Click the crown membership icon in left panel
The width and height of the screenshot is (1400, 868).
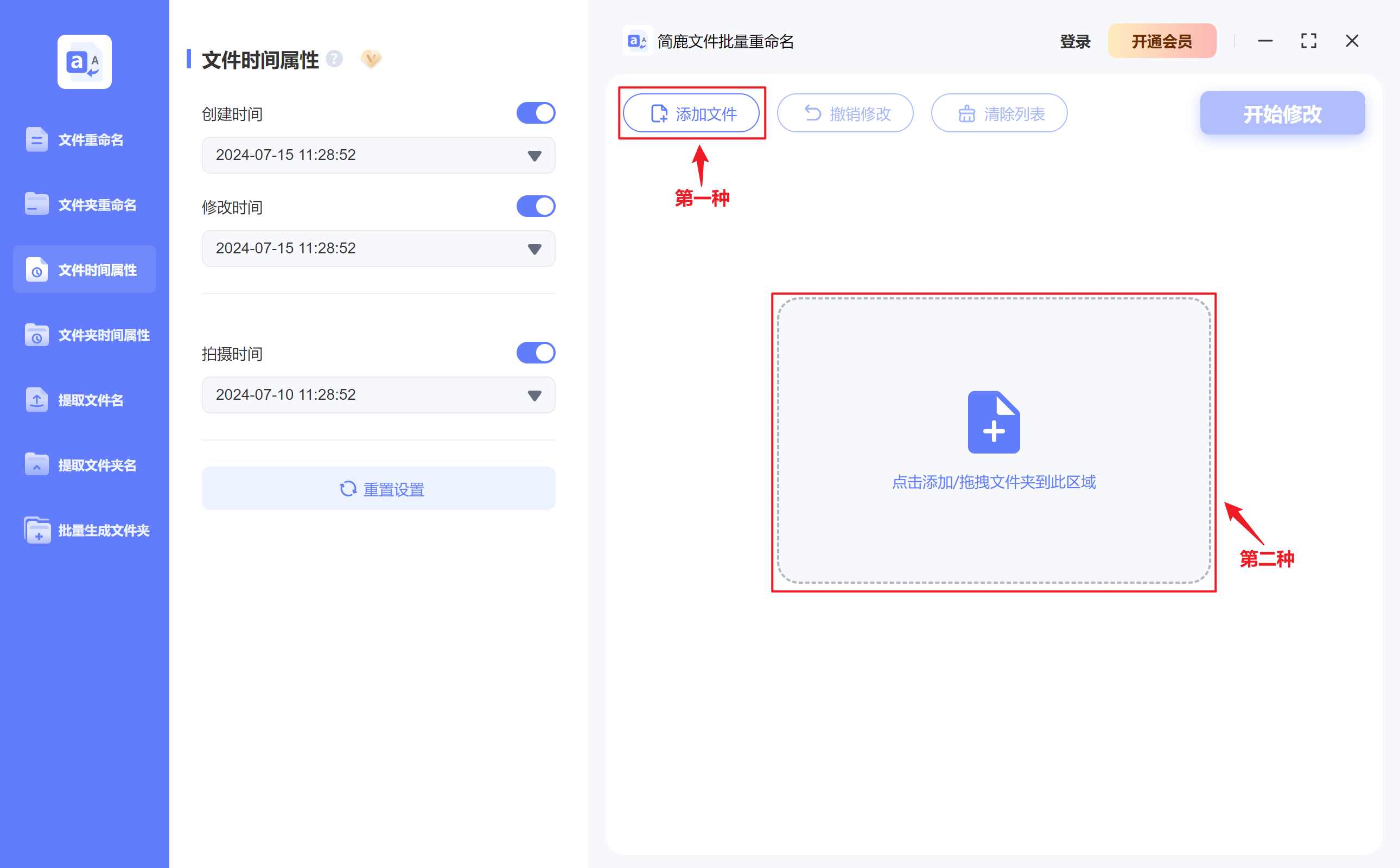pos(371,59)
